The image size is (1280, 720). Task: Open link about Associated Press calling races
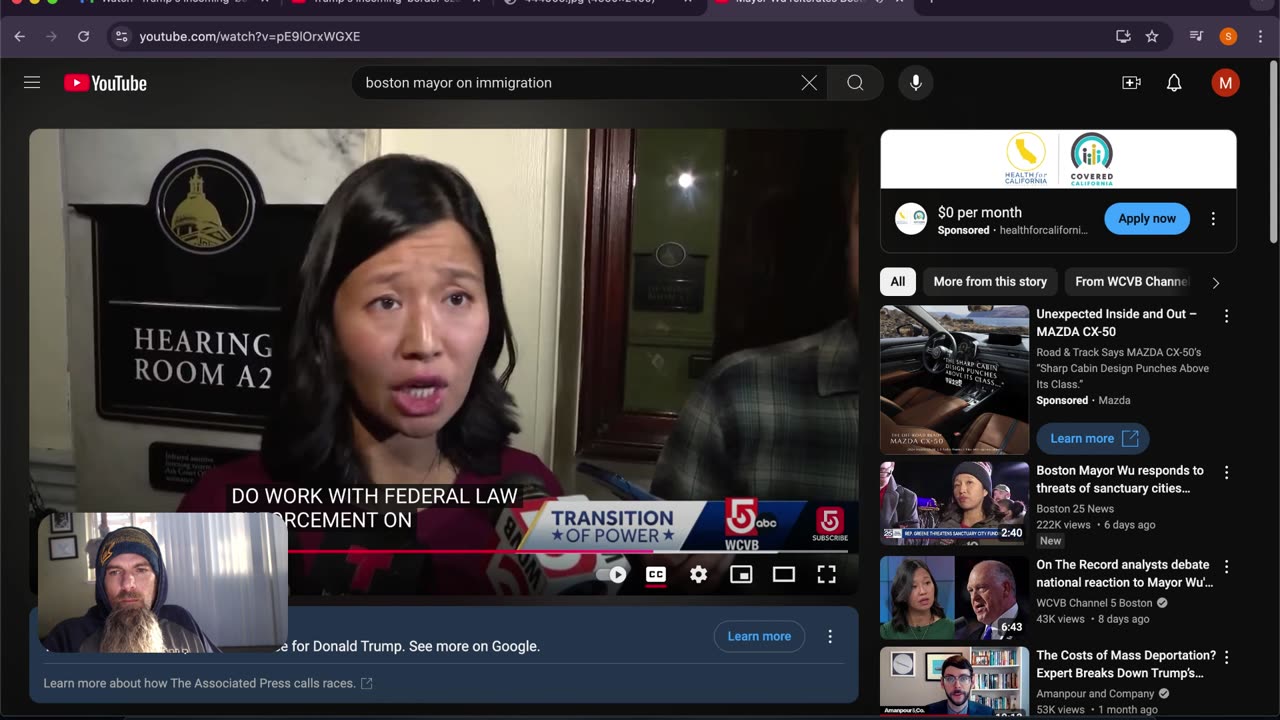click(208, 683)
